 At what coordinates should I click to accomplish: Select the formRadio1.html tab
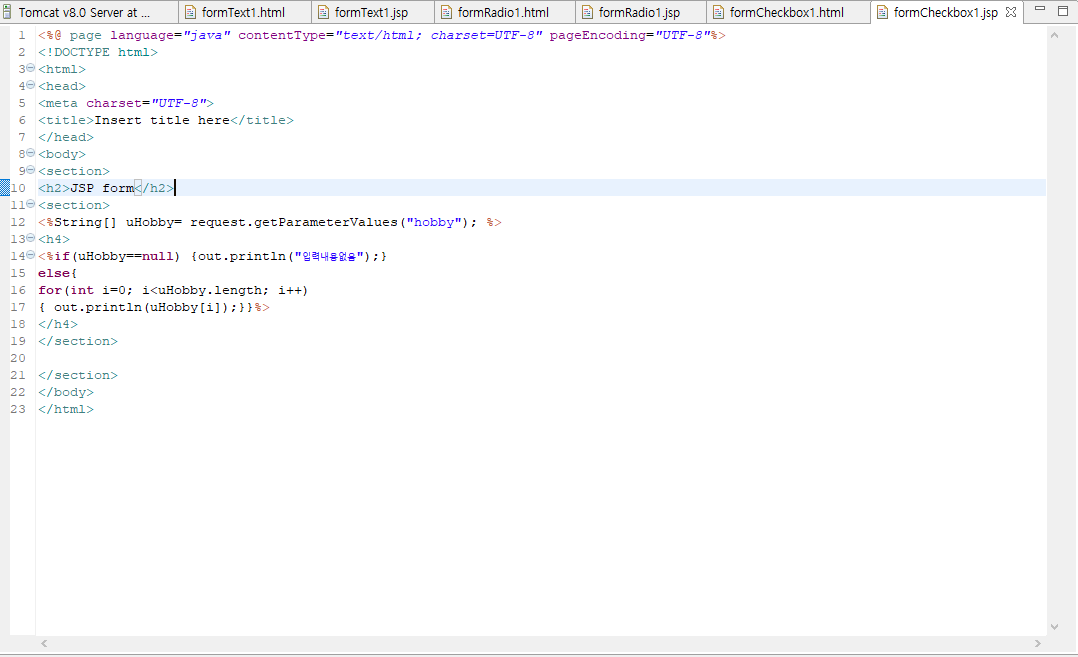pyautogui.click(x=503, y=12)
